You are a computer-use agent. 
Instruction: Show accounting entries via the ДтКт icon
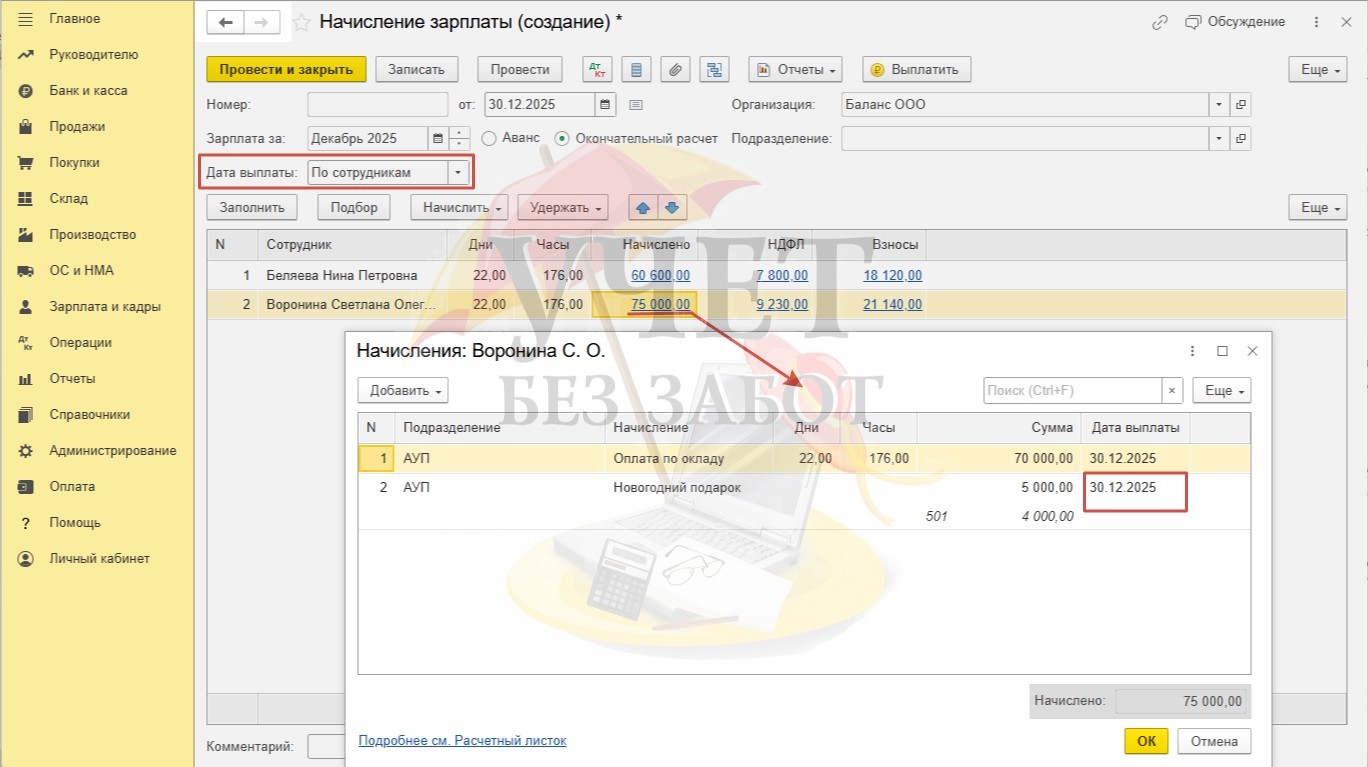599,70
